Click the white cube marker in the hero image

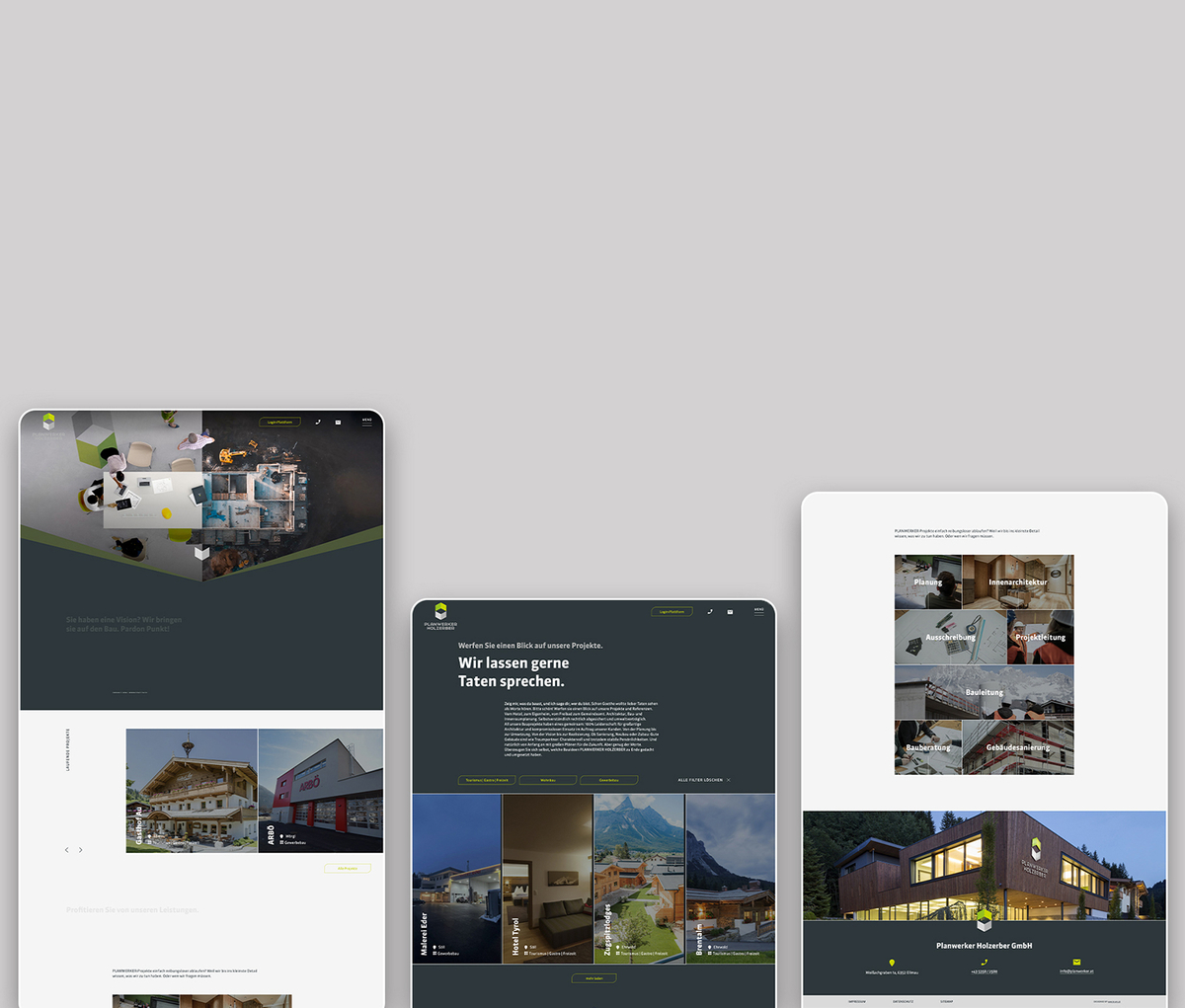coord(201,553)
